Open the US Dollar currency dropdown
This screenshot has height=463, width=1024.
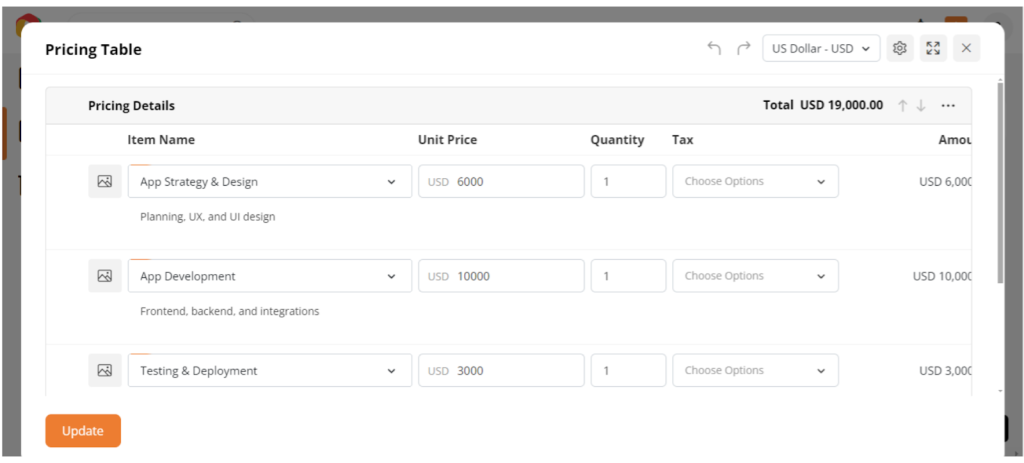(x=821, y=48)
